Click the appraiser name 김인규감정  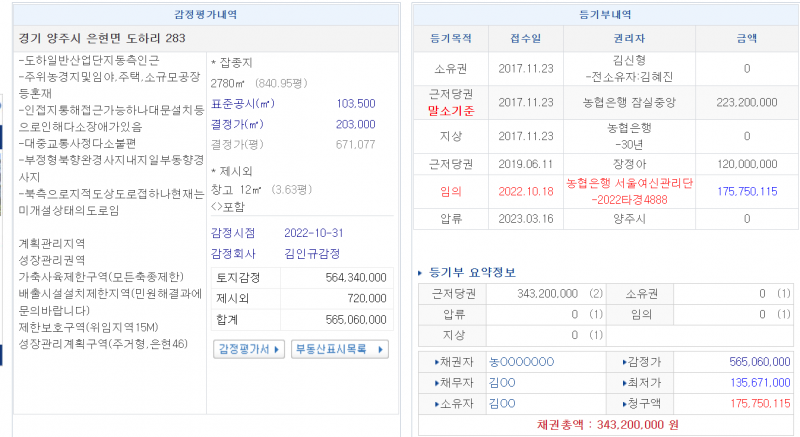click(x=314, y=253)
